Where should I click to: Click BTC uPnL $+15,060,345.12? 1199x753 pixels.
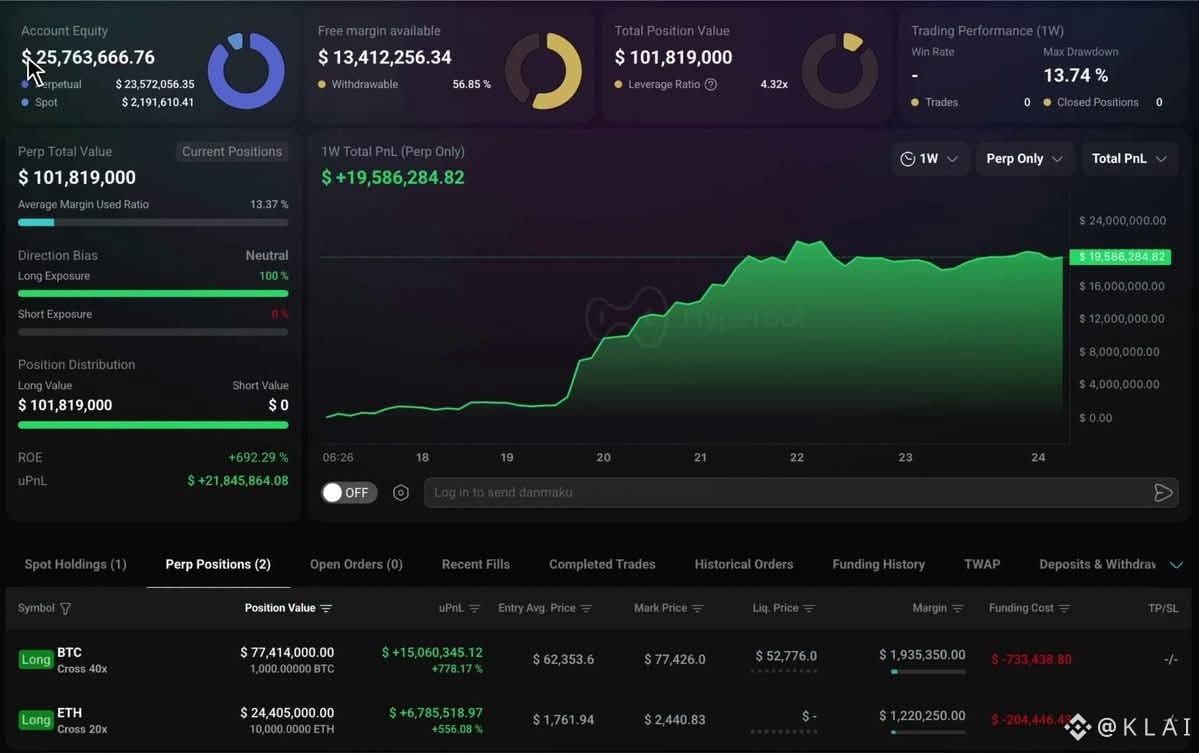(x=432, y=652)
